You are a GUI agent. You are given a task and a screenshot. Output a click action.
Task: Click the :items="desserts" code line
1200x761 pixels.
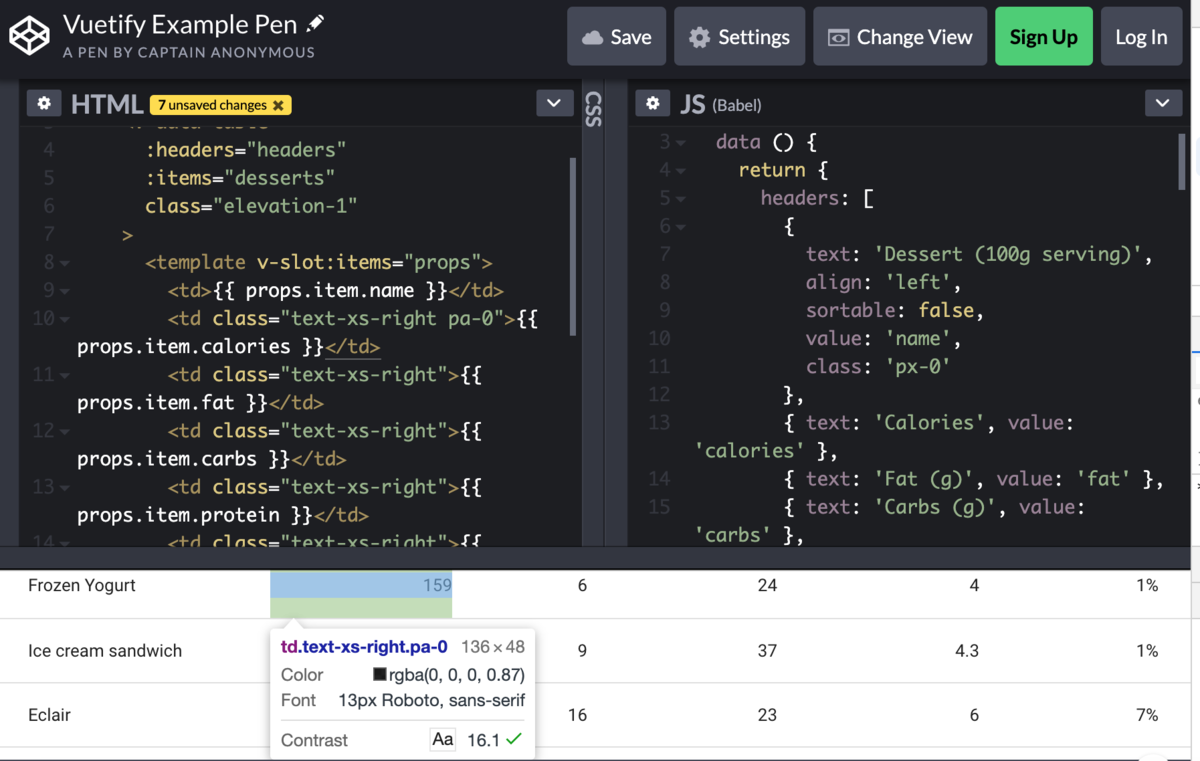[240, 178]
